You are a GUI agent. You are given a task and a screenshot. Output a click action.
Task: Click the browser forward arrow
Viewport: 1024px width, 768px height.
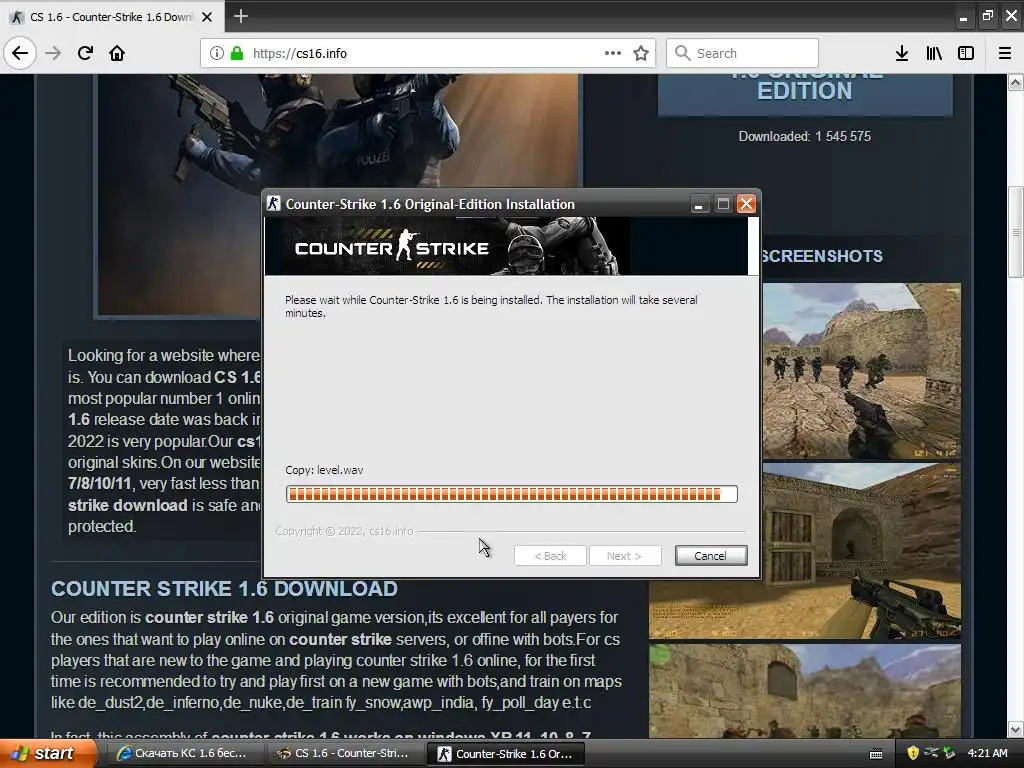(53, 53)
